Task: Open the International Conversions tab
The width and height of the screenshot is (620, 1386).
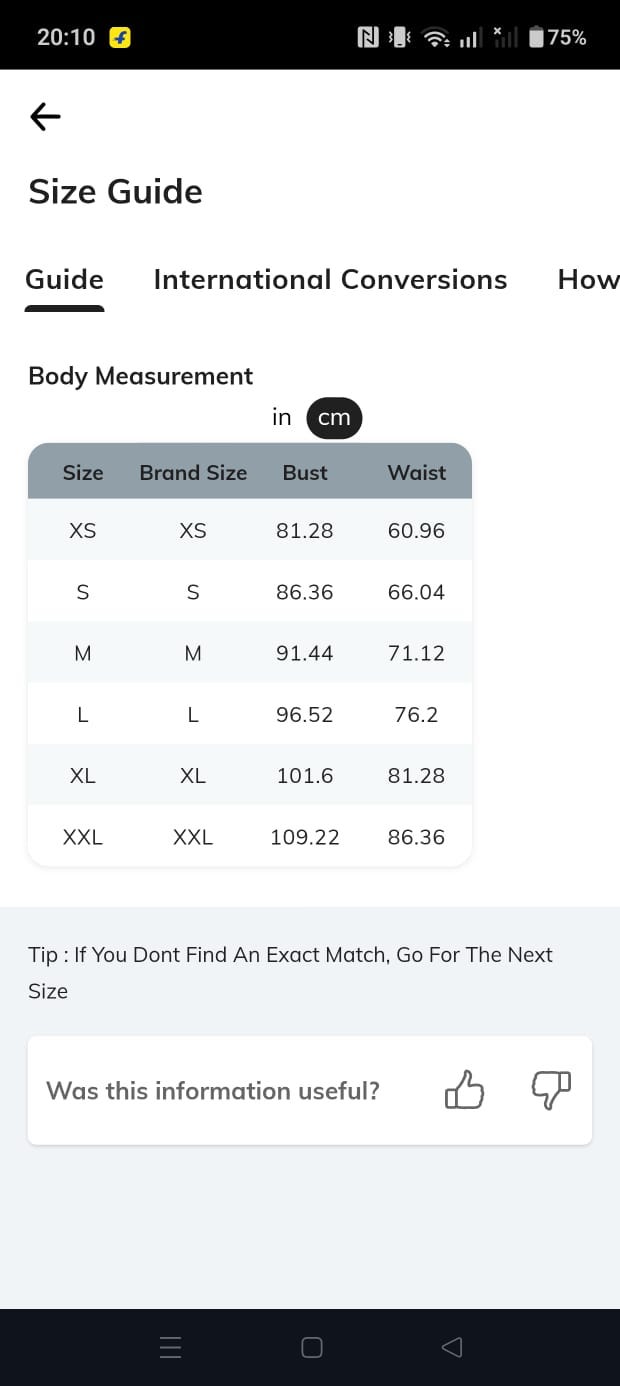Action: (330, 279)
